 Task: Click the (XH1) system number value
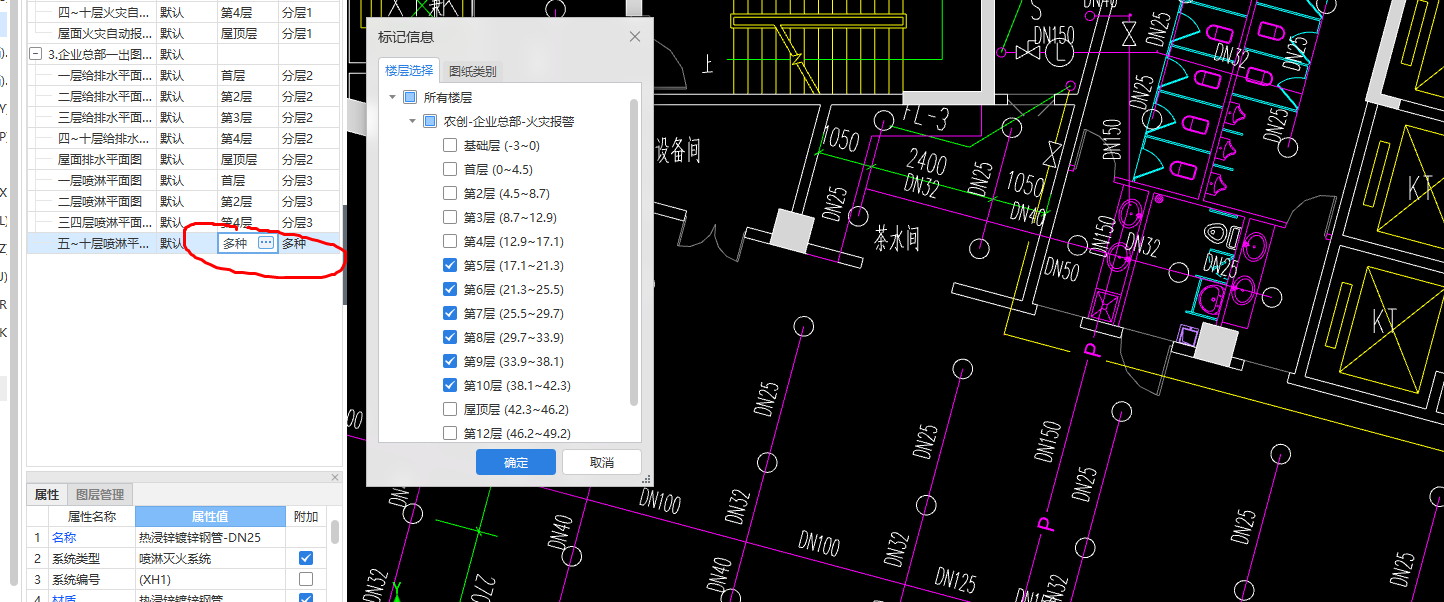pyautogui.click(x=210, y=579)
